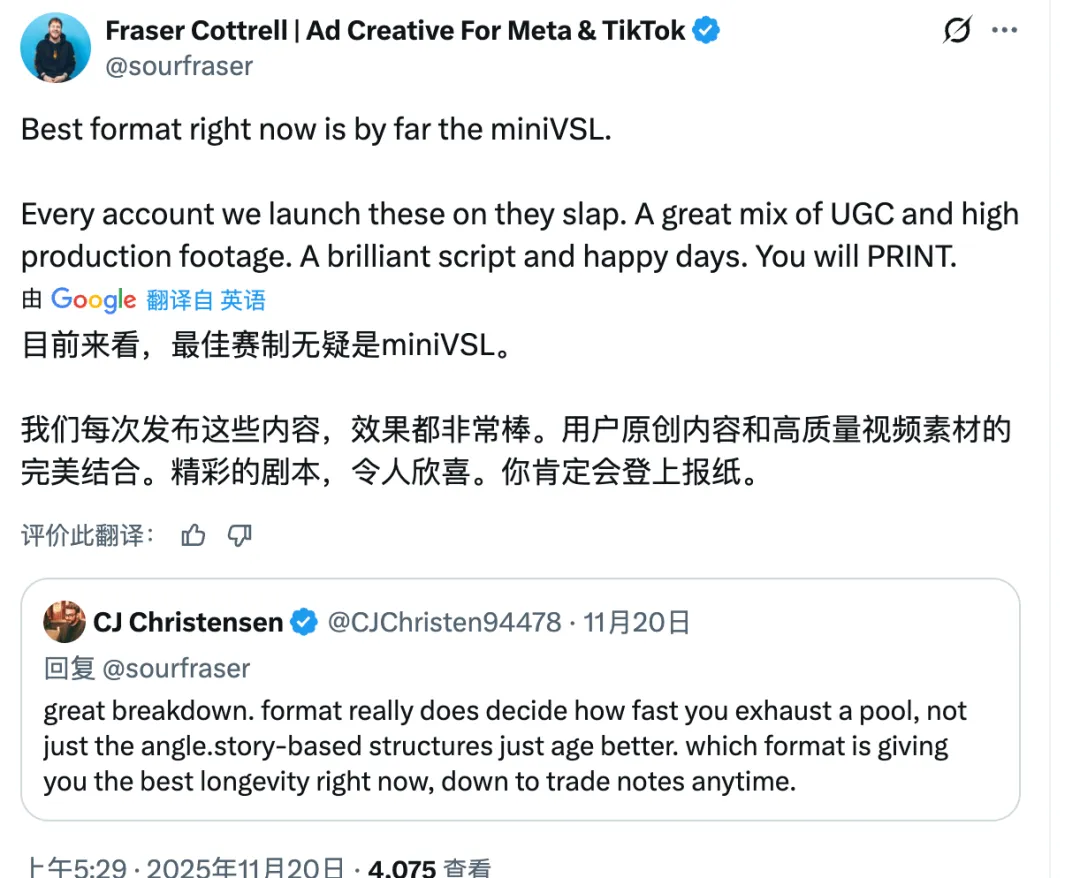Click the thumbs down icon for translation
This screenshot has height=878, width=1080.
coord(239,536)
